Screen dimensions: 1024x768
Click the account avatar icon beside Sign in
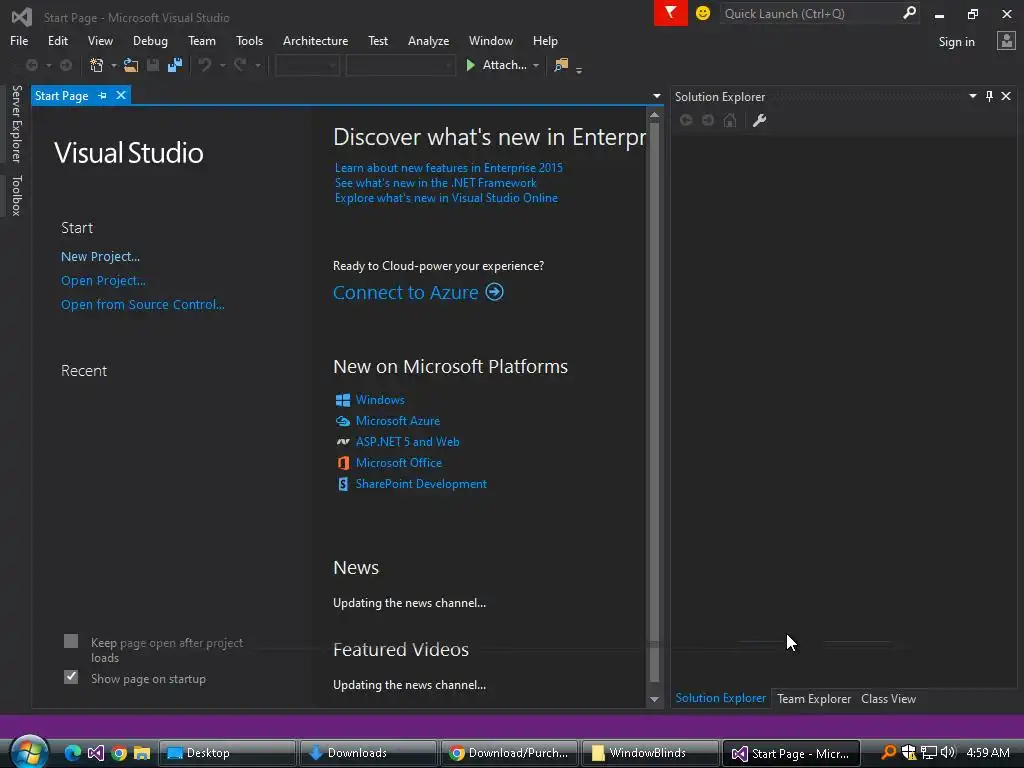coord(1006,41)
